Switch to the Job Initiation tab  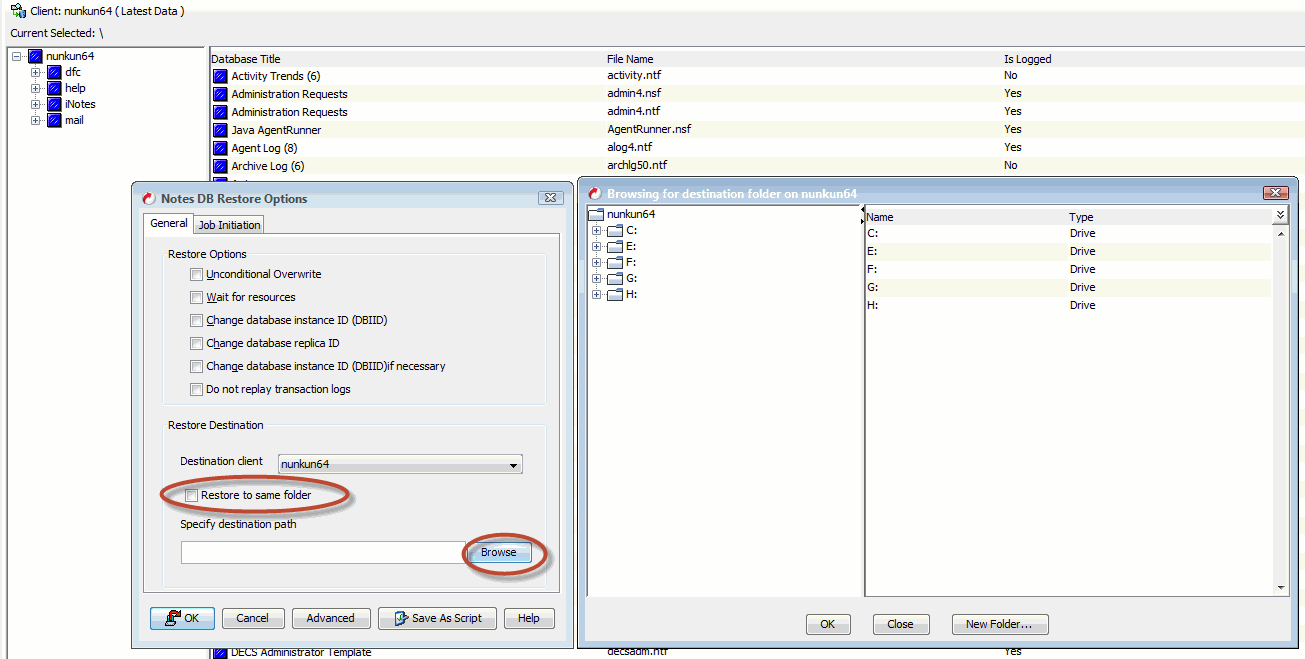pos(228,224)
